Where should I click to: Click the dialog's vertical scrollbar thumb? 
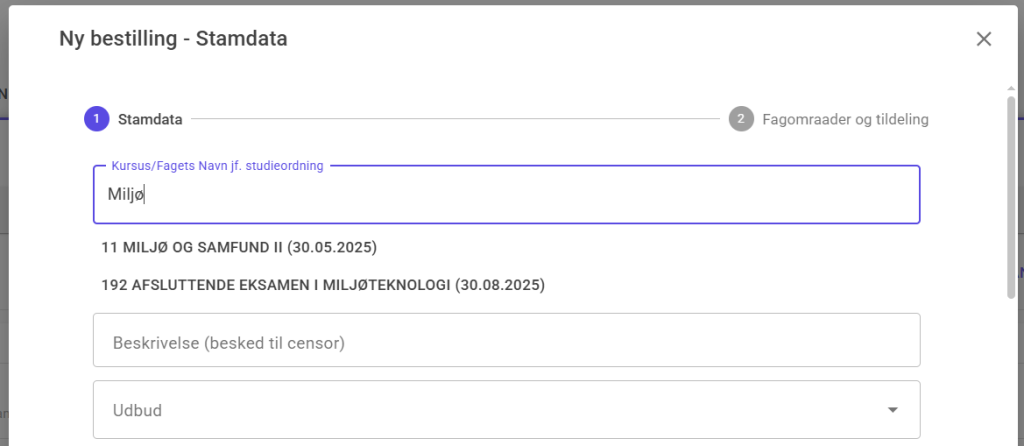click(1011, 195)
